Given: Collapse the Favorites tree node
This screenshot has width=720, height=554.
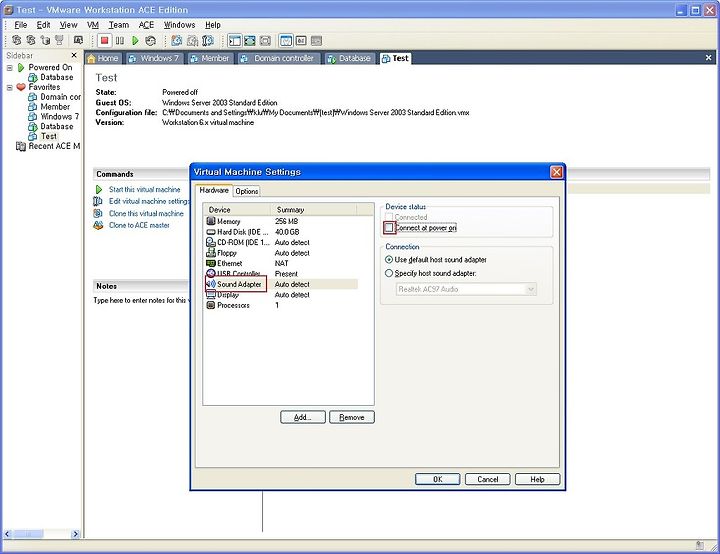Looking at the screenshot, I should pyautogui.click(x=10, y=87).
